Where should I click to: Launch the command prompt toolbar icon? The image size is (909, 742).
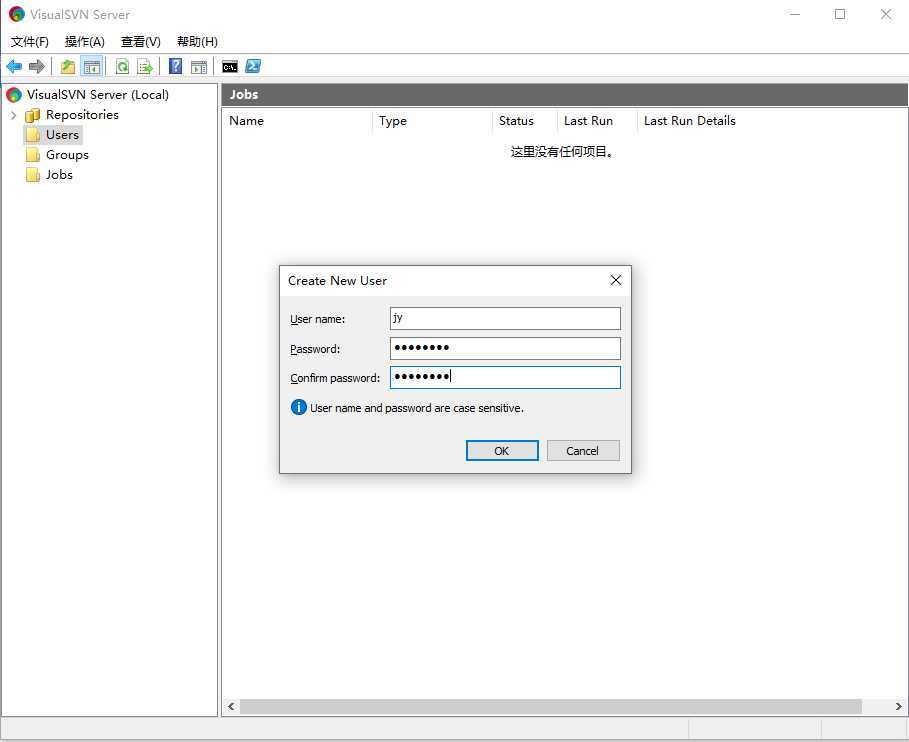click(230, 67)
